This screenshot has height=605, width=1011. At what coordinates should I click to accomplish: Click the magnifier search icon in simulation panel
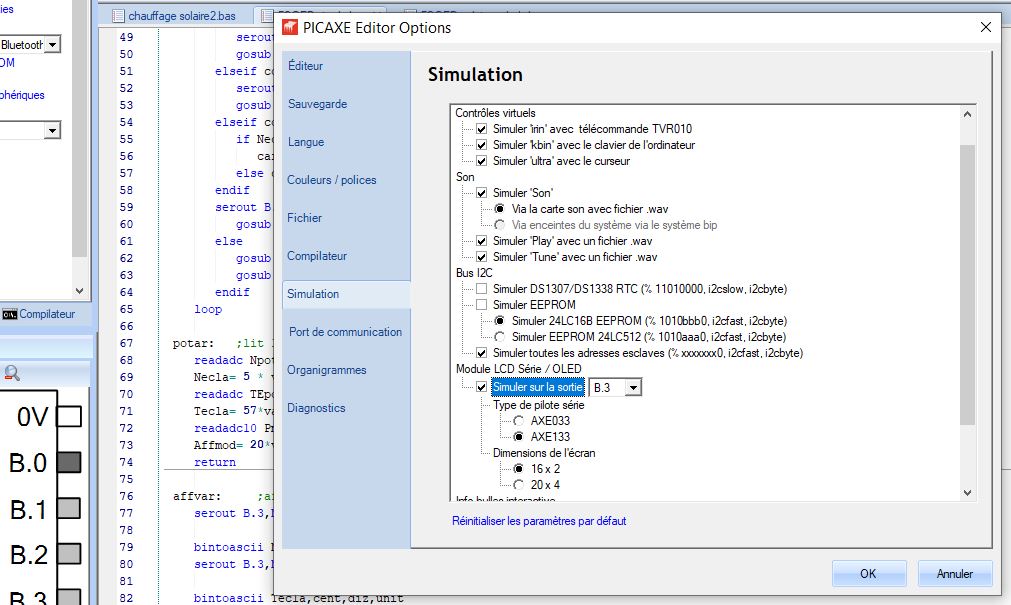[x=12, y=373]
